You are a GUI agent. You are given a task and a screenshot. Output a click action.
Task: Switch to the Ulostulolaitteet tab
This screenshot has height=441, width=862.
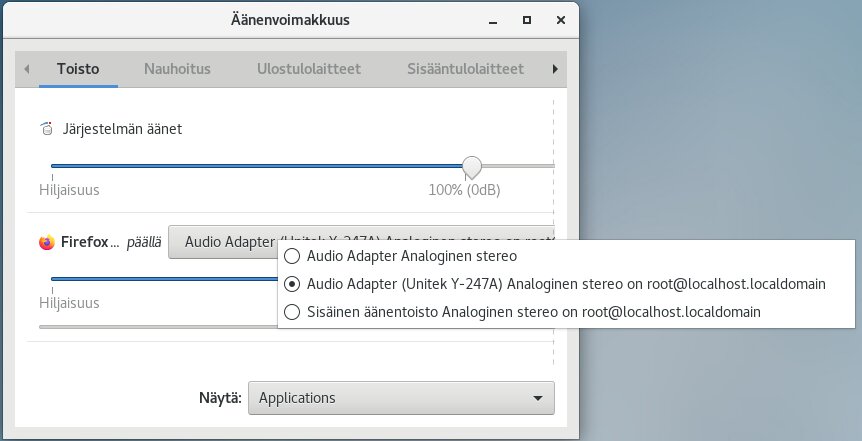(x=309, y=69)
